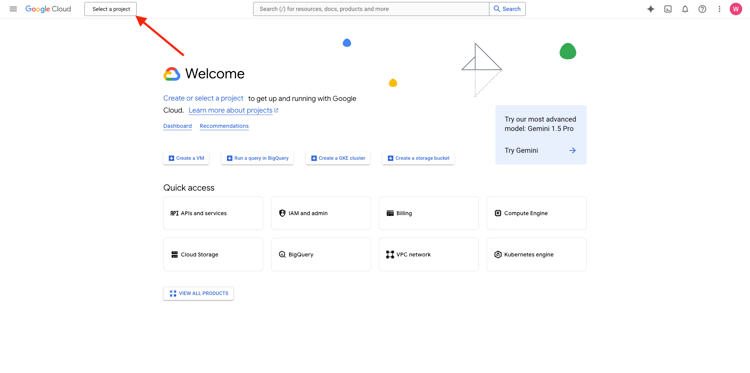Focus the resources search field

tap(371, 9)
